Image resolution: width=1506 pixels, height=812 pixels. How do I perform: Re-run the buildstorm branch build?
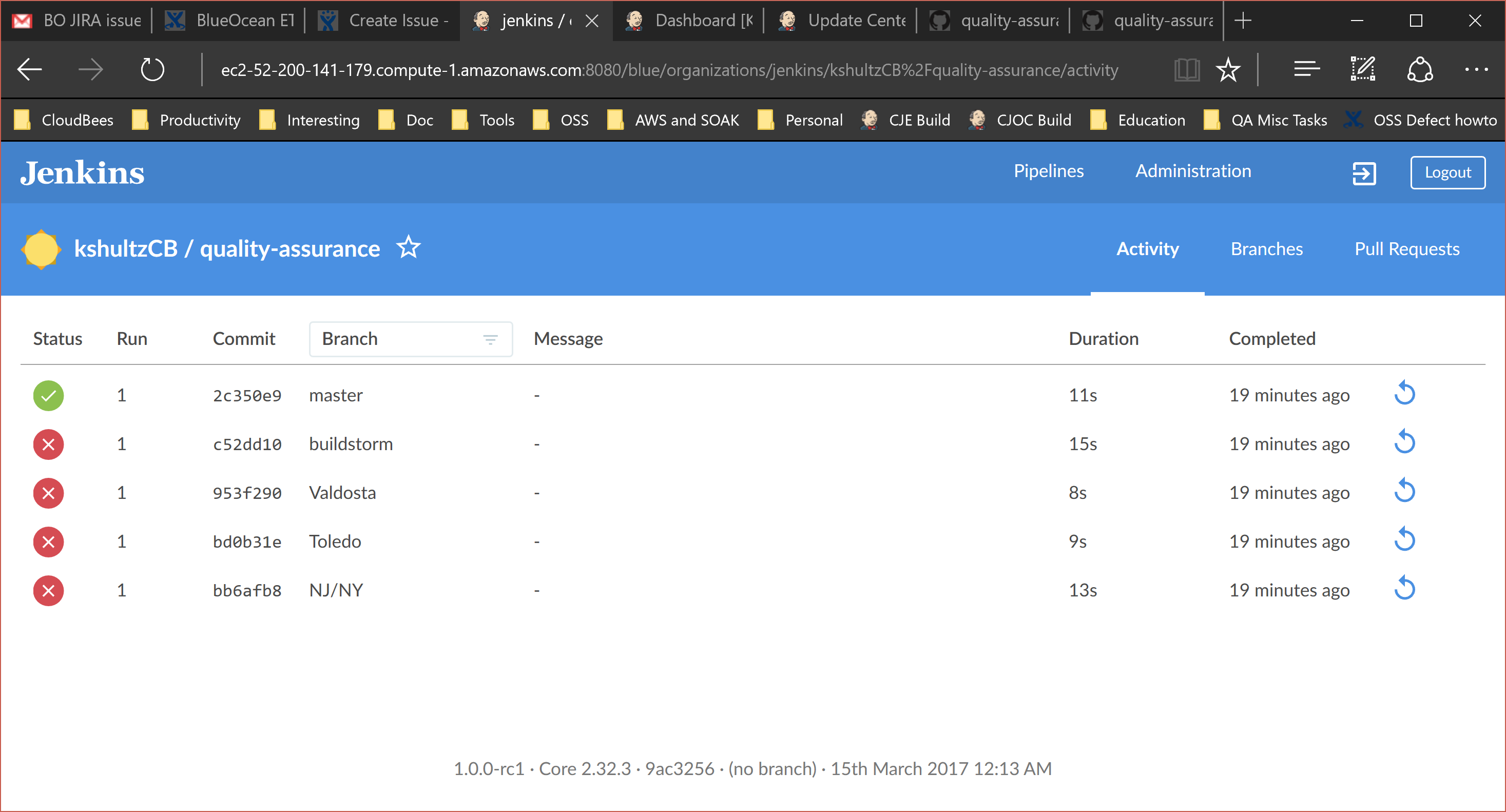(1404, 442)
